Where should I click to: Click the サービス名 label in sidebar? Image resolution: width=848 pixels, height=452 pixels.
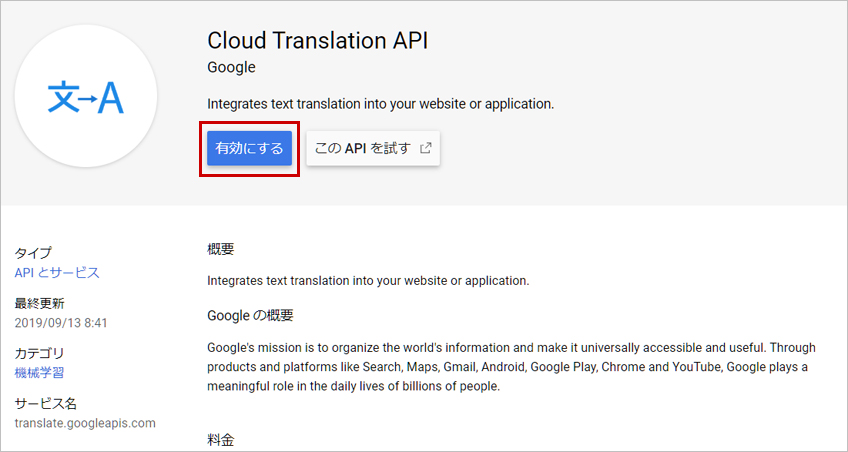point(46,403)
